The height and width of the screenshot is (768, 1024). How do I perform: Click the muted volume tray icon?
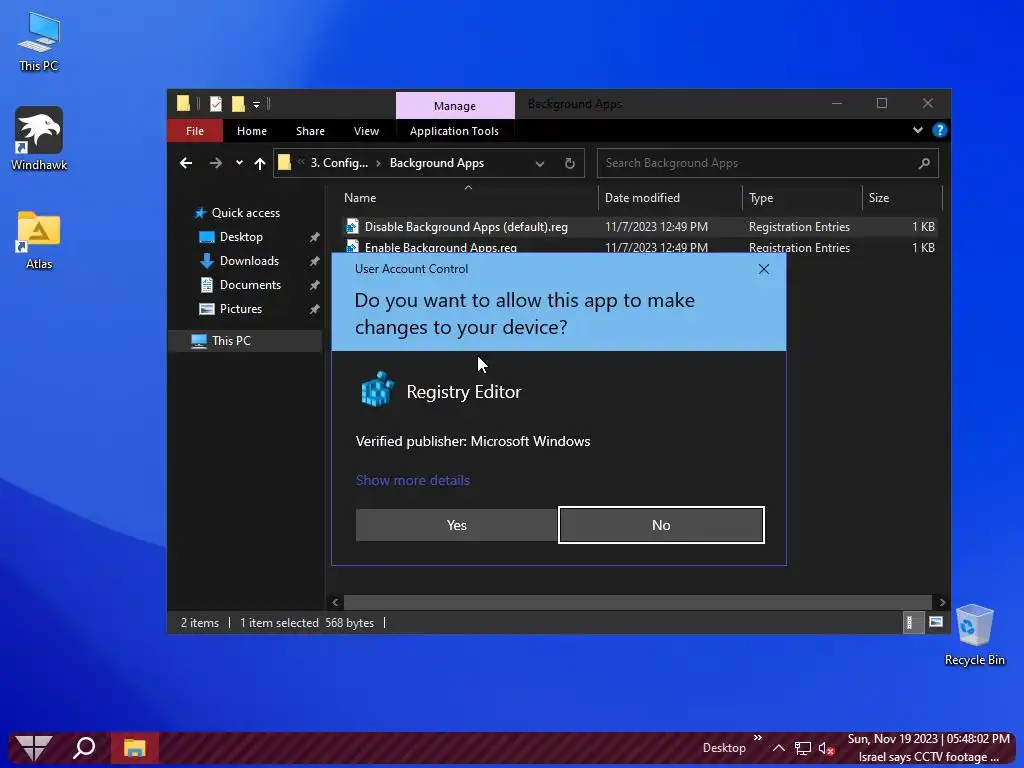(x=826, y=748)
